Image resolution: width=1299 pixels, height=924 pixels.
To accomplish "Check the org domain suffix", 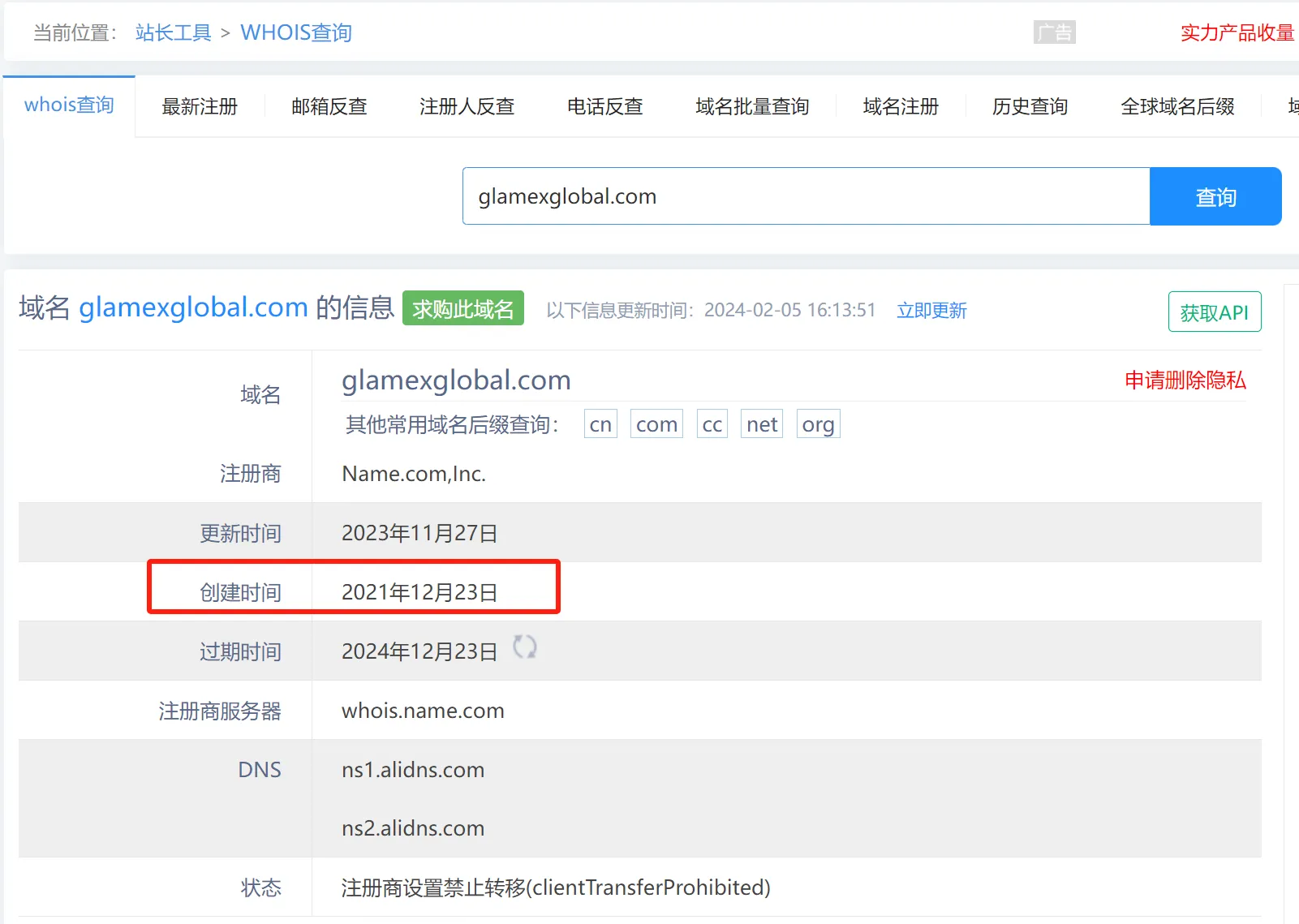I will click(x=818, y=424).
